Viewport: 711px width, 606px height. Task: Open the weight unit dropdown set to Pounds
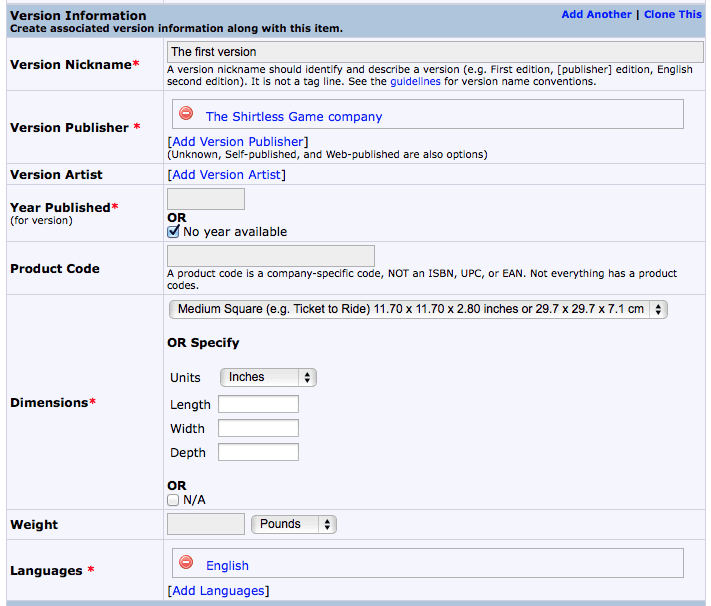(x=293, y=524)
